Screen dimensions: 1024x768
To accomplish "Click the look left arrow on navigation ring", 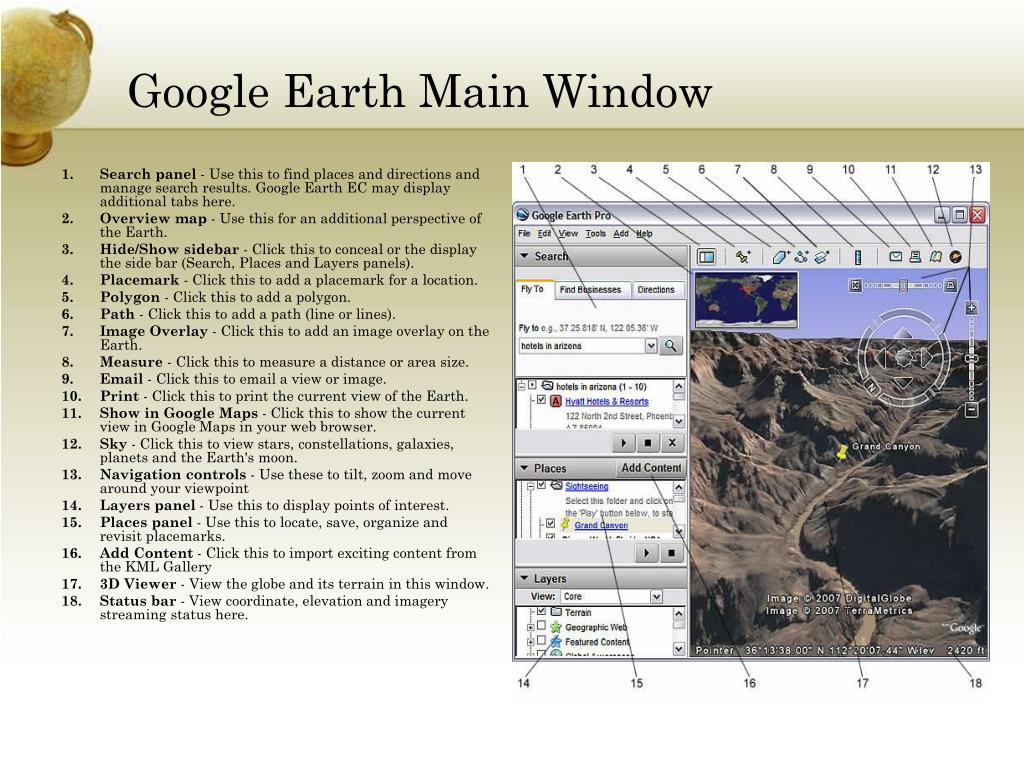I will (x=880, y=357).
